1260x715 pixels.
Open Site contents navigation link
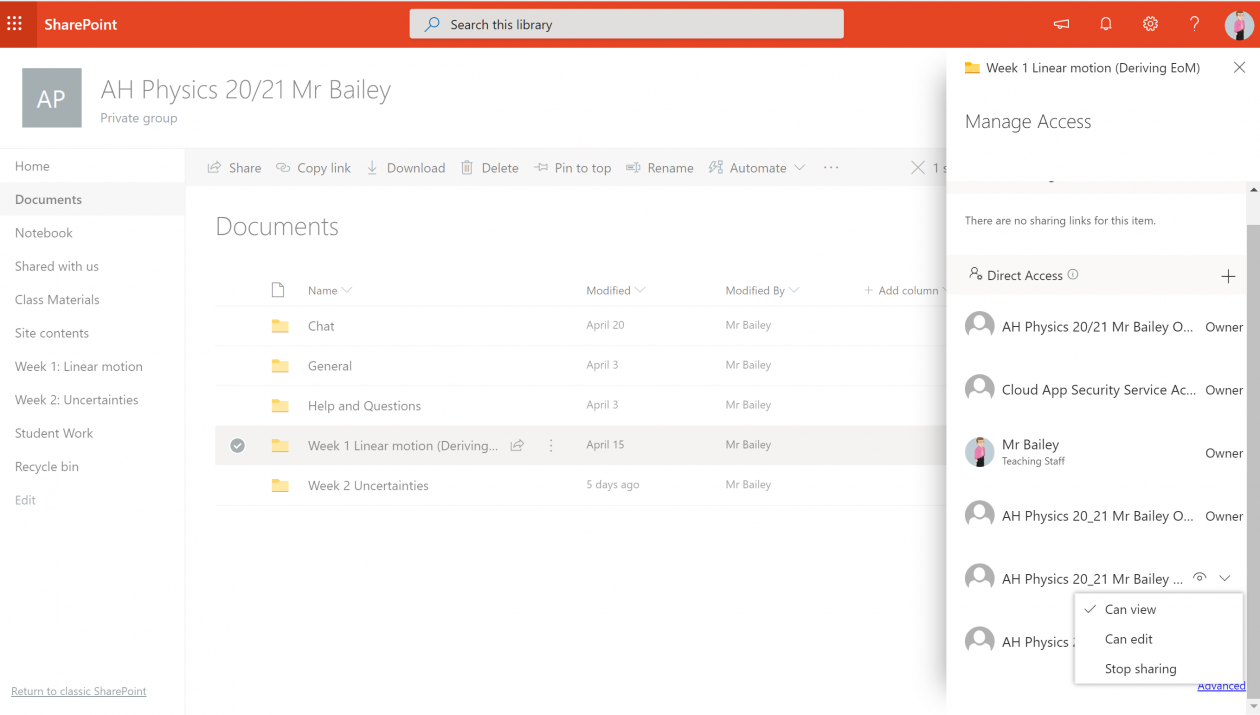tap(52, 333)
